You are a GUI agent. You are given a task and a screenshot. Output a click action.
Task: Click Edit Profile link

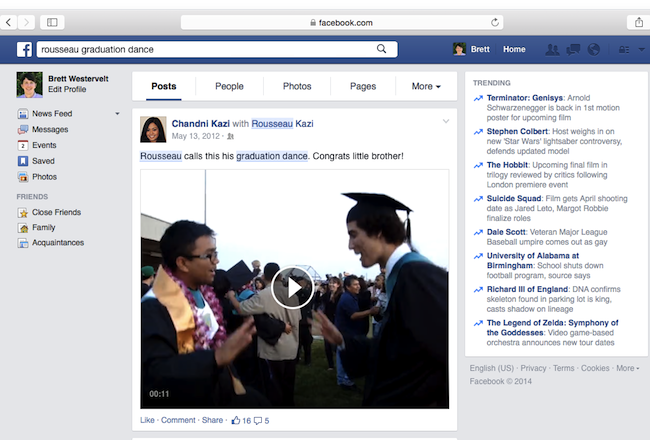[67, 89]
